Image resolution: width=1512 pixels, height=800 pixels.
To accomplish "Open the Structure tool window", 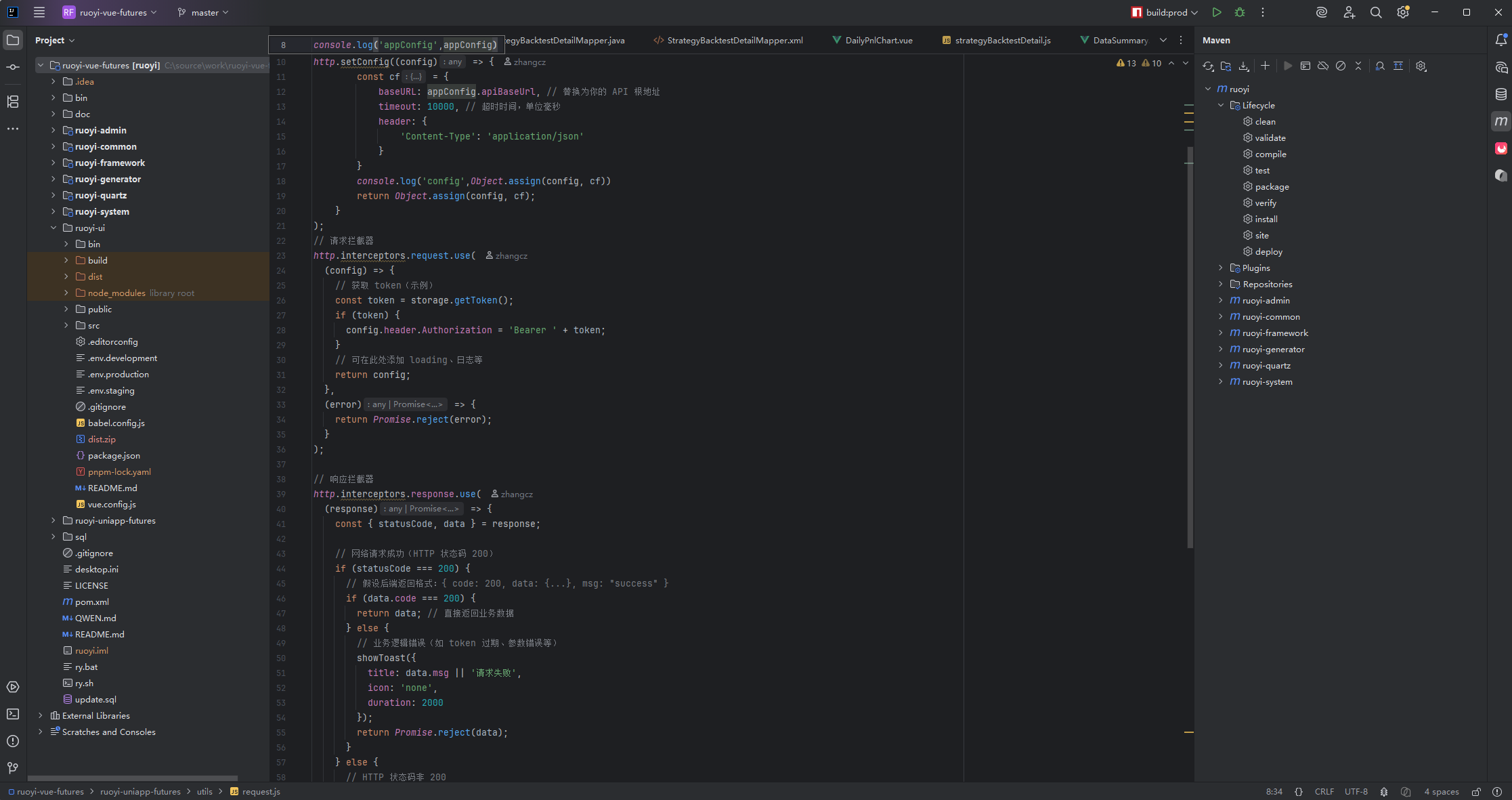I will [13, 102].
